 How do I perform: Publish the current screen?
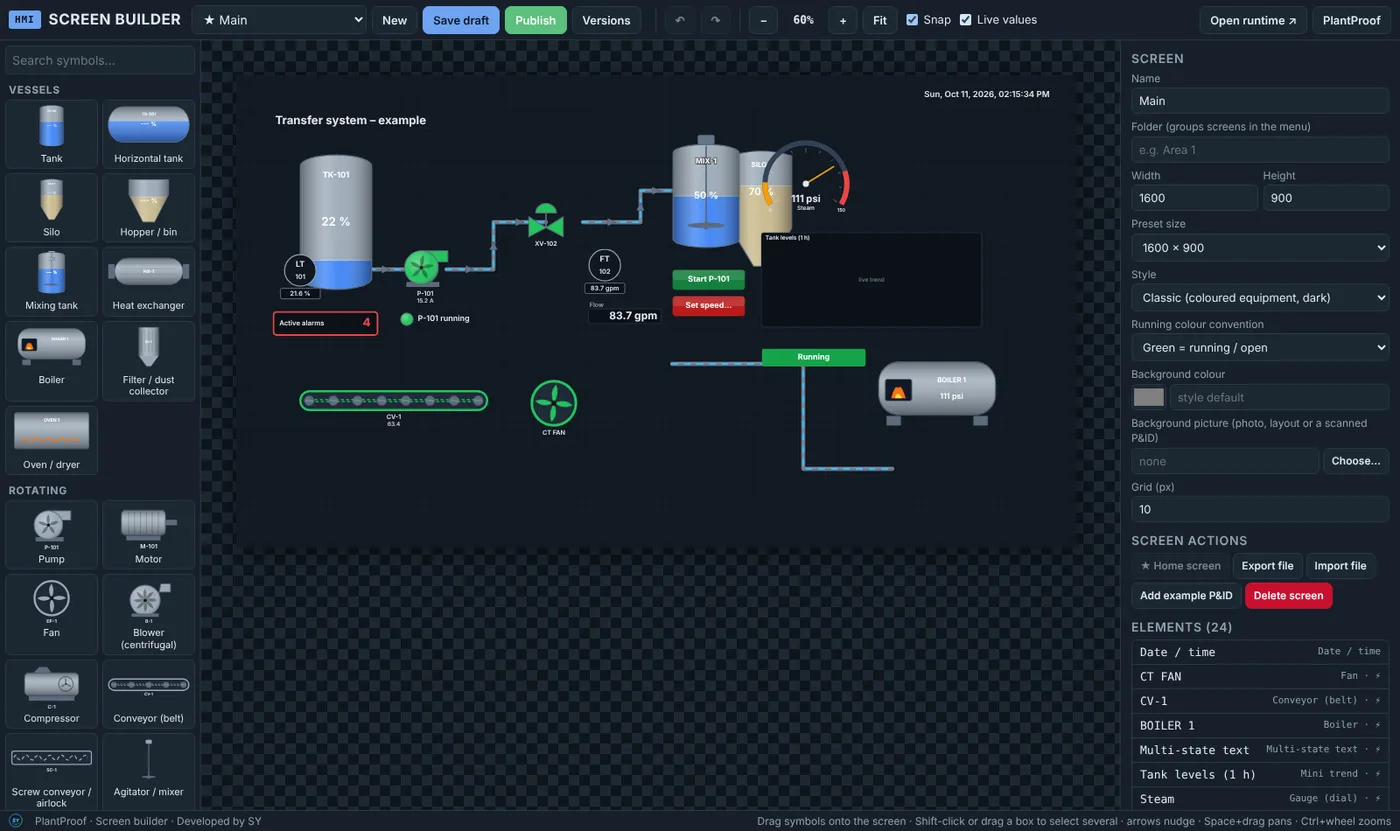tap(535, 20)
